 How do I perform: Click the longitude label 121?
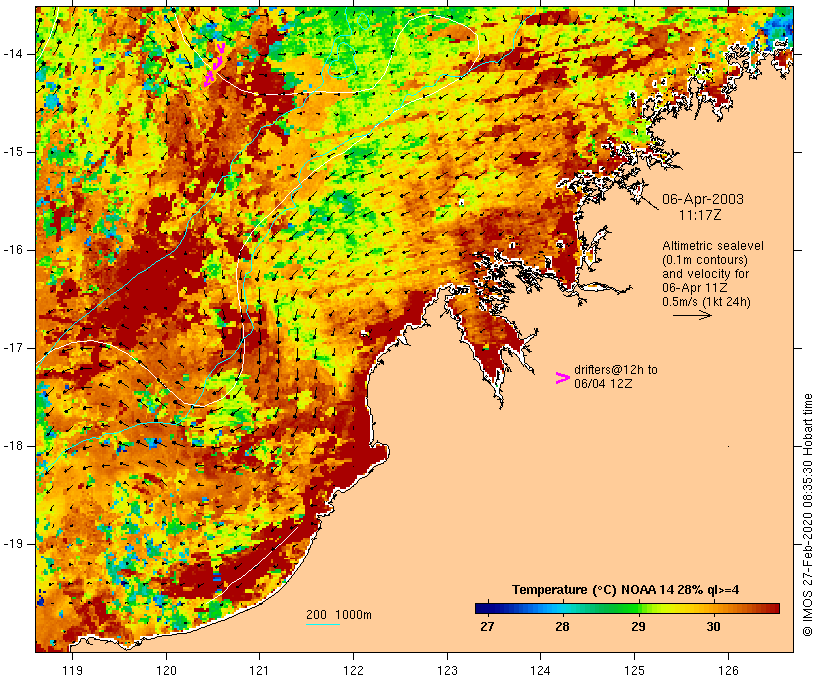259,670
